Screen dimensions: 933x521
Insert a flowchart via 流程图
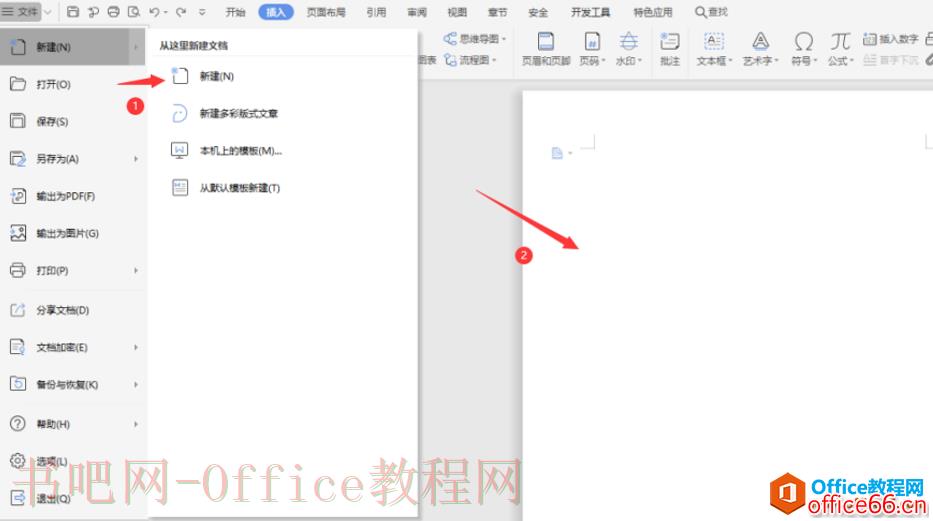point(470,60)
